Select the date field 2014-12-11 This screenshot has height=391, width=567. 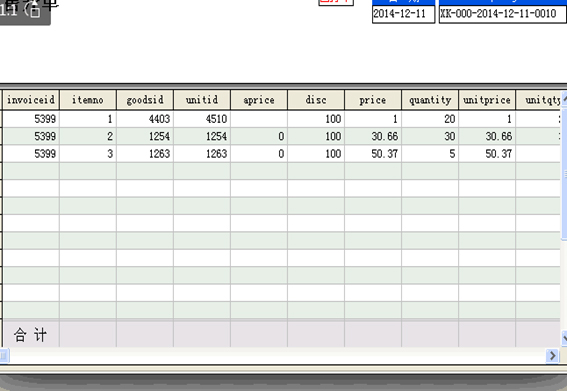404,14
